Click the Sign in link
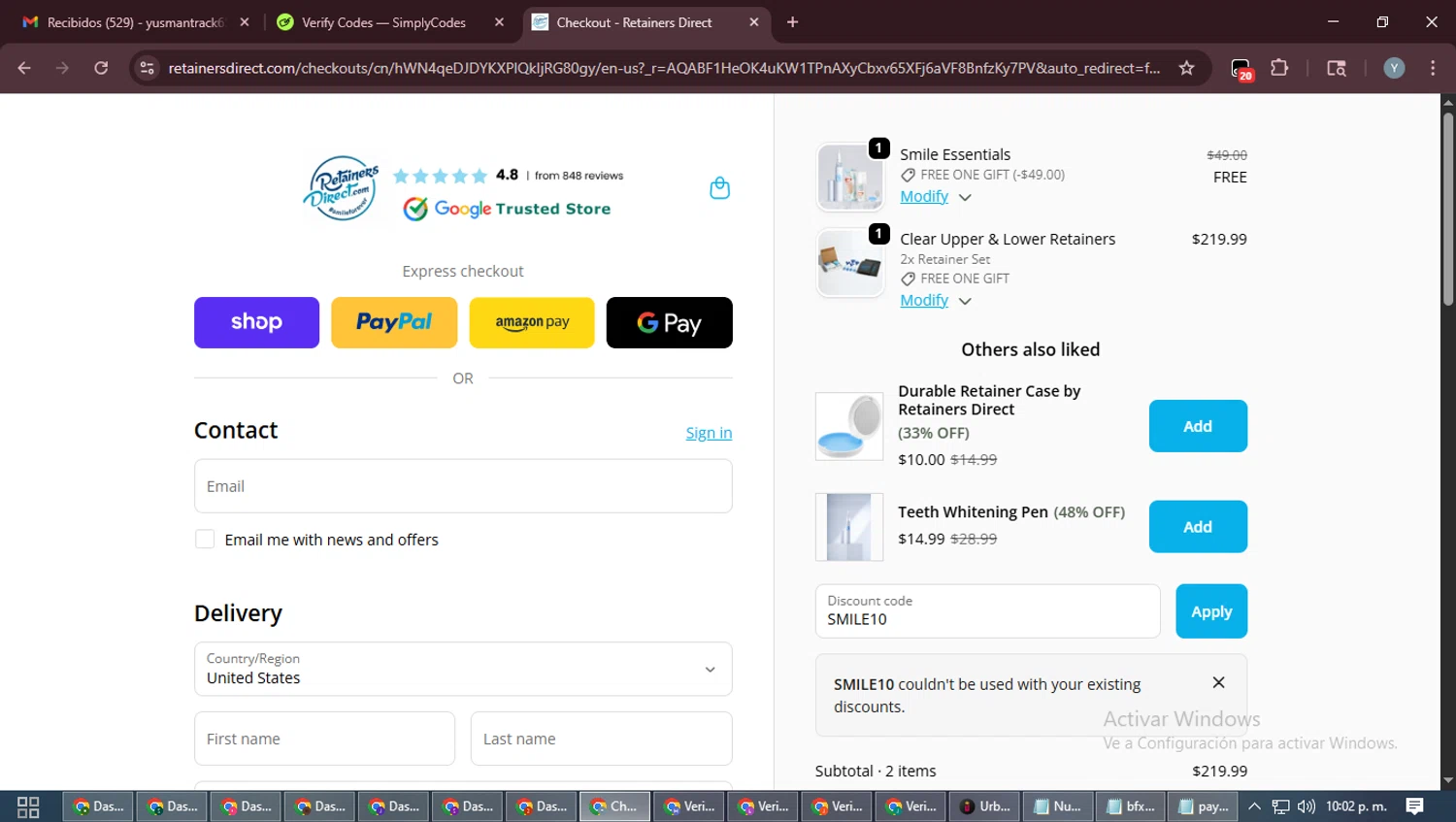This screenshot has height=822, width=1456. pyautogui.click(x=709, y=433)
